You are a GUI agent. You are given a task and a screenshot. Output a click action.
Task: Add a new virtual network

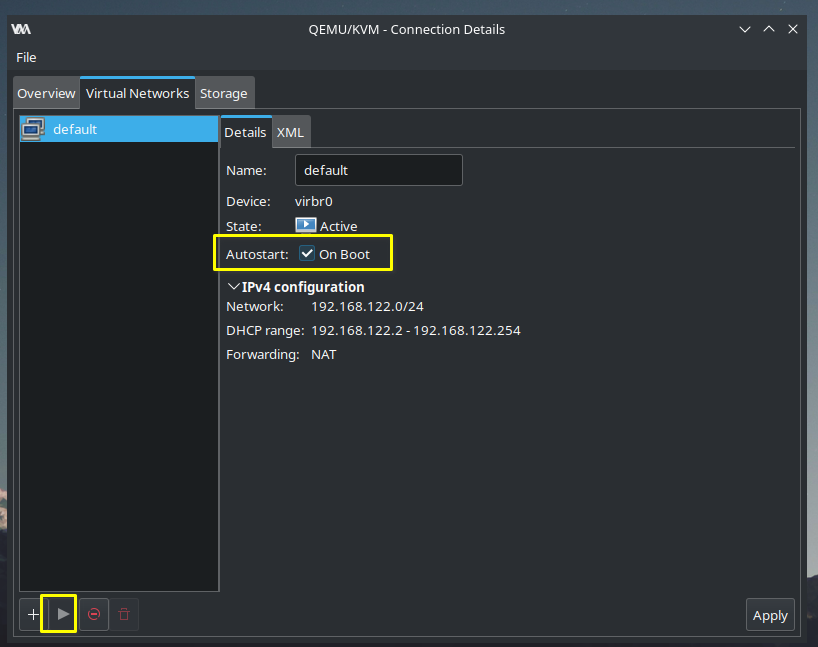(x=33, y=614)
